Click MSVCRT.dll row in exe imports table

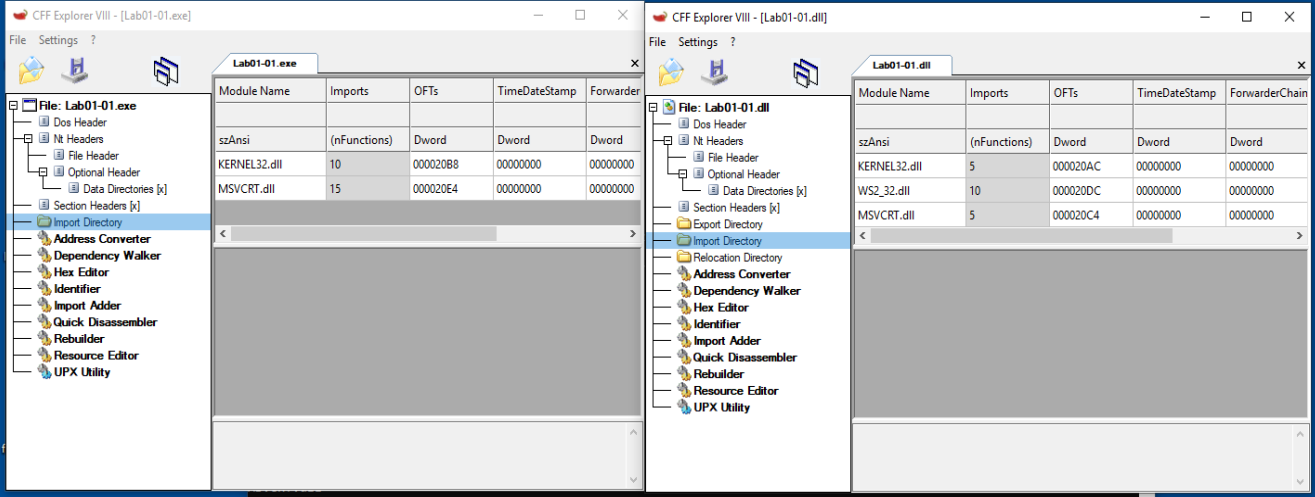point(427,189)
